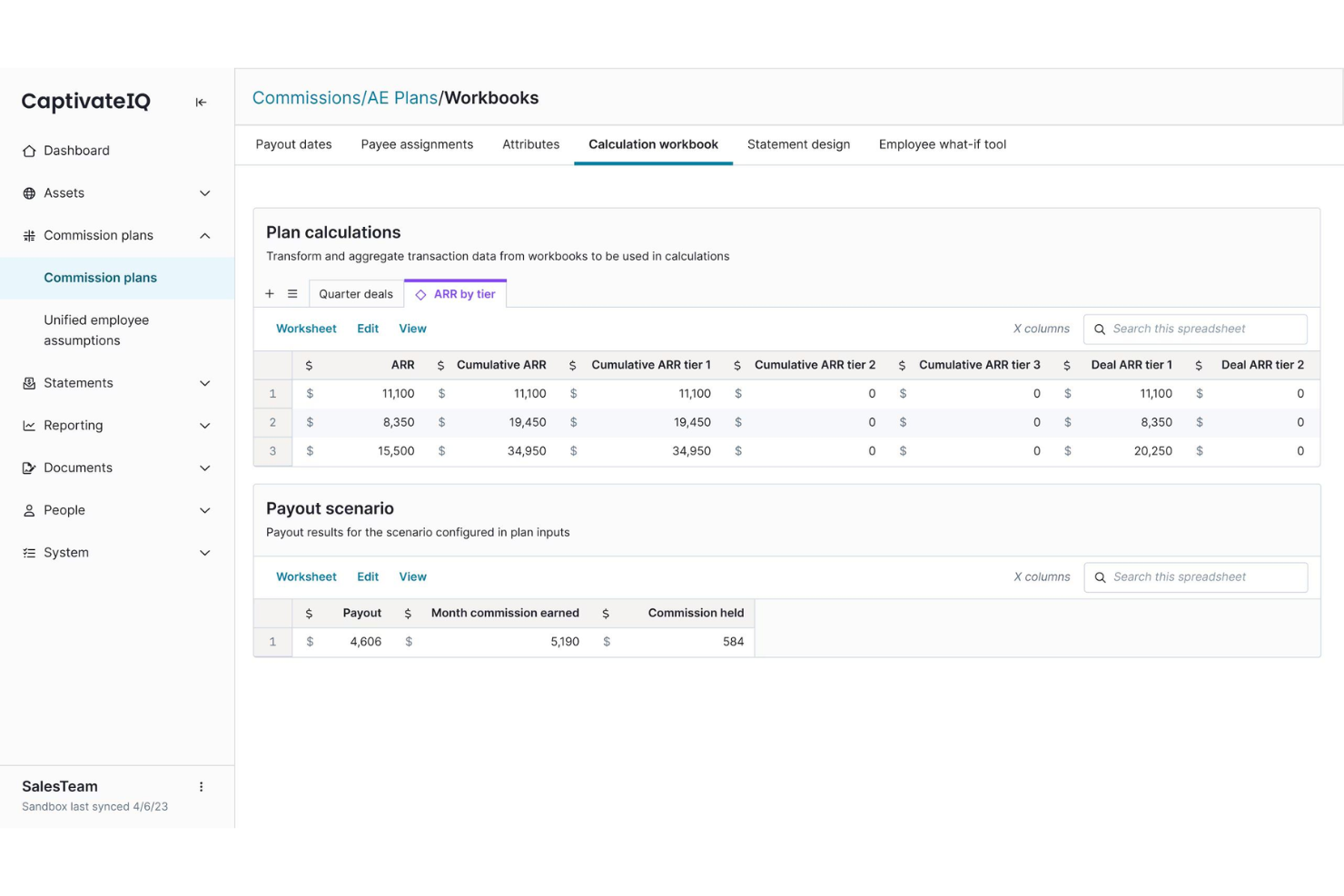Open the worksheet list menu icon
The image size is (1344, 896).
[x=292, y=294]
